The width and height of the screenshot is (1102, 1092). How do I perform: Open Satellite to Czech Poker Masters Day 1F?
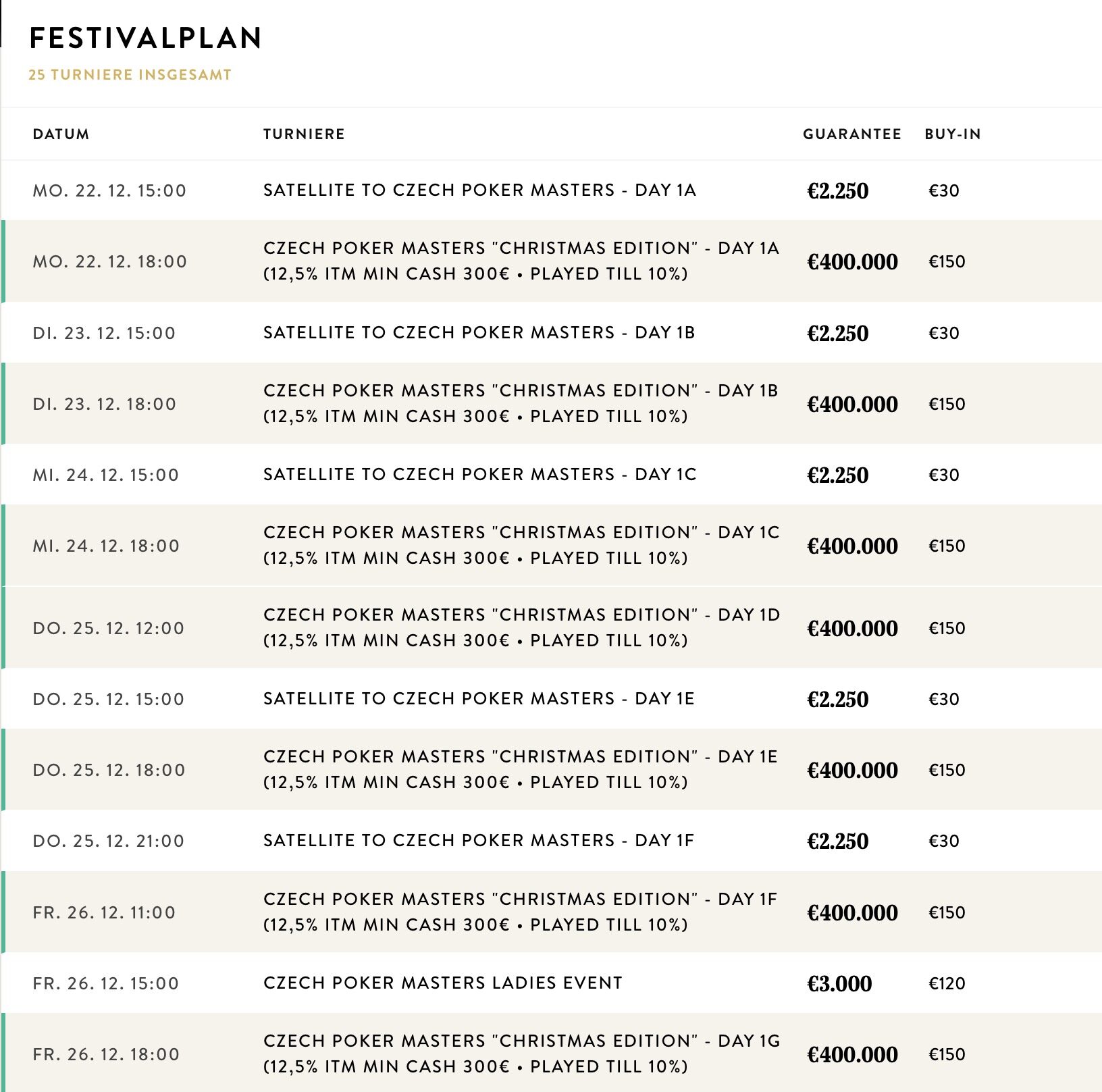479,841
